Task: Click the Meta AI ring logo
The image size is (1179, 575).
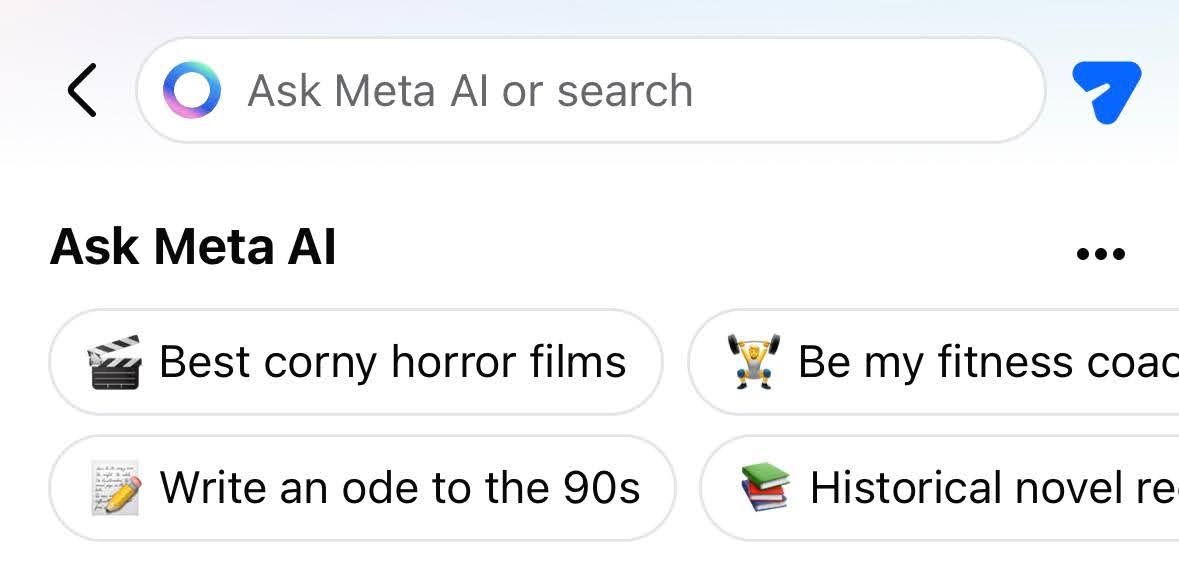Action: [191, 91]
